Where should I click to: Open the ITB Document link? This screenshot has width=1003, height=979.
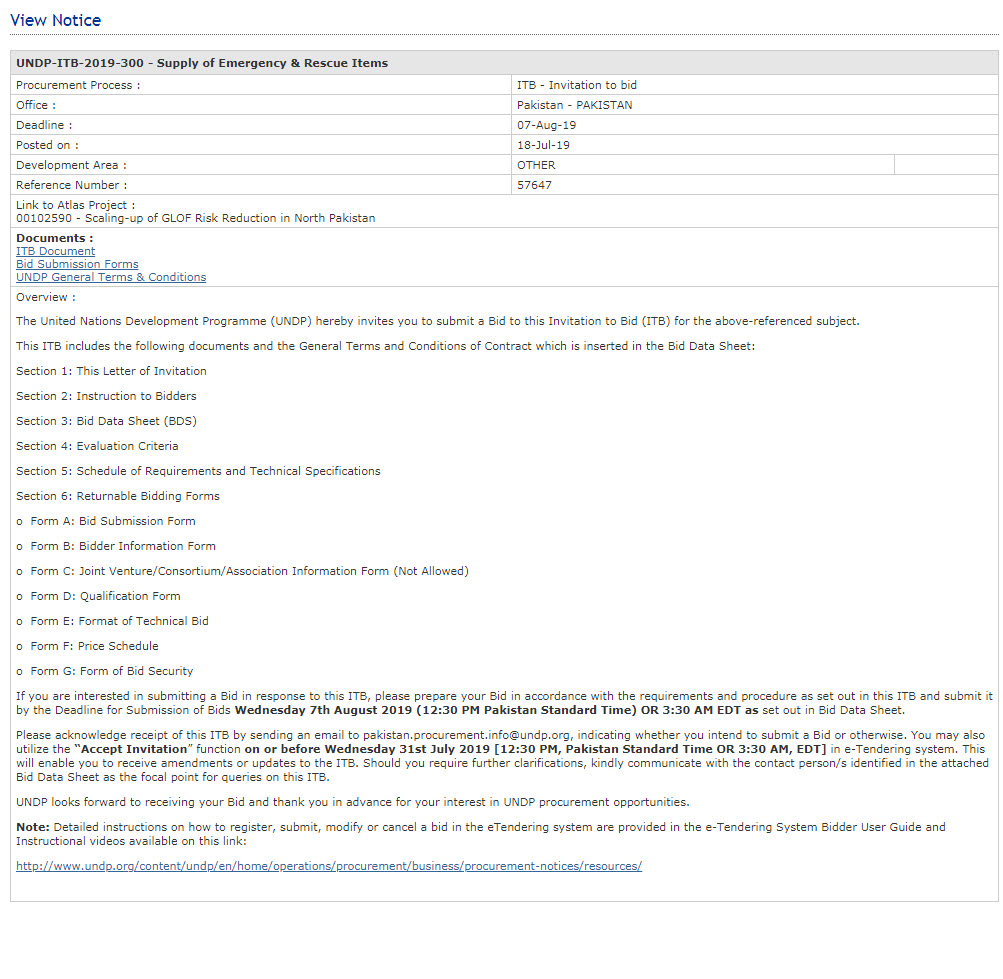pyautogui.click(x=55, y=251)
